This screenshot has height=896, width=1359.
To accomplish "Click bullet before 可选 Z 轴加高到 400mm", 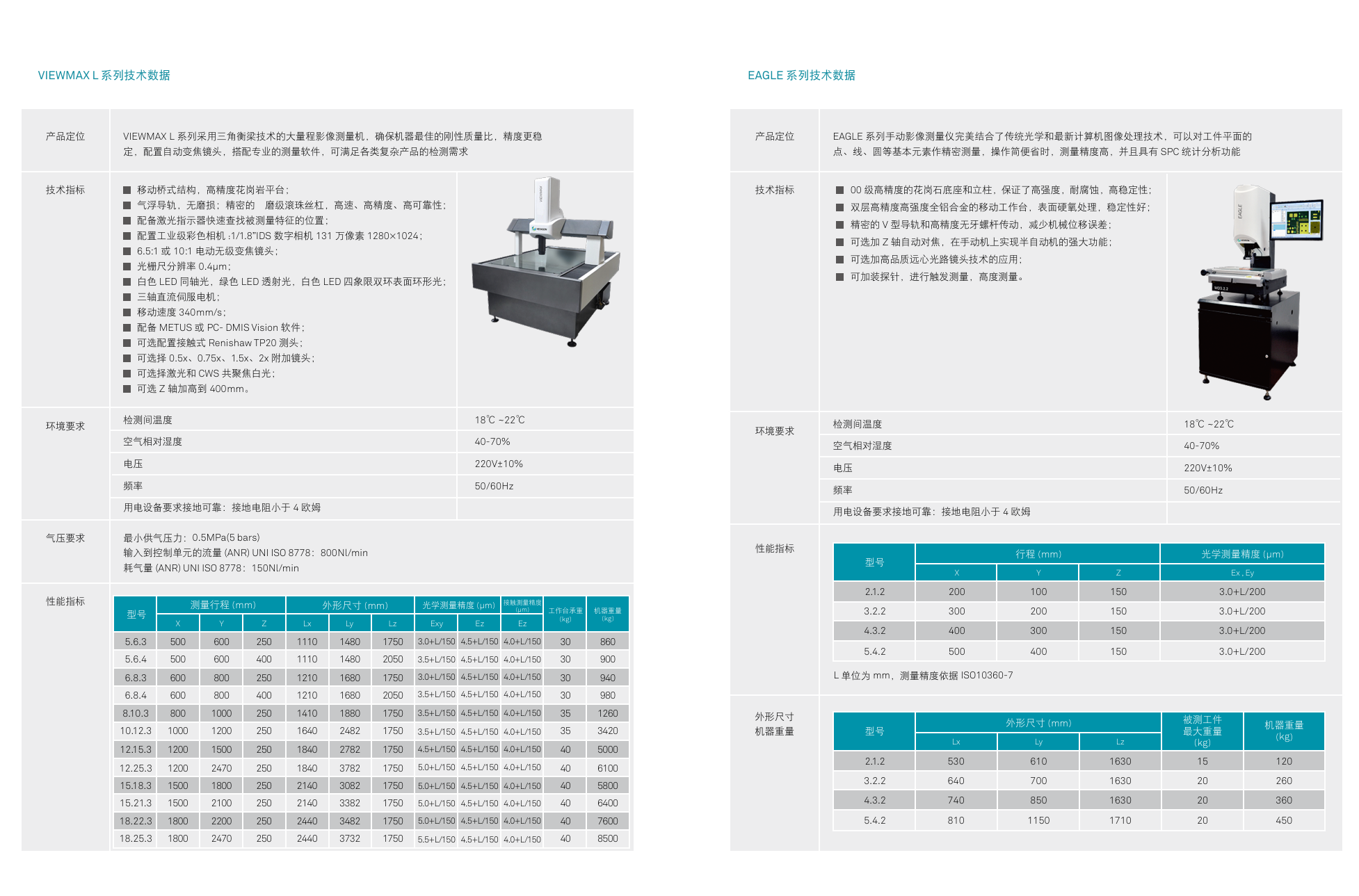I will pyautogui.click(x=127, y=389).
